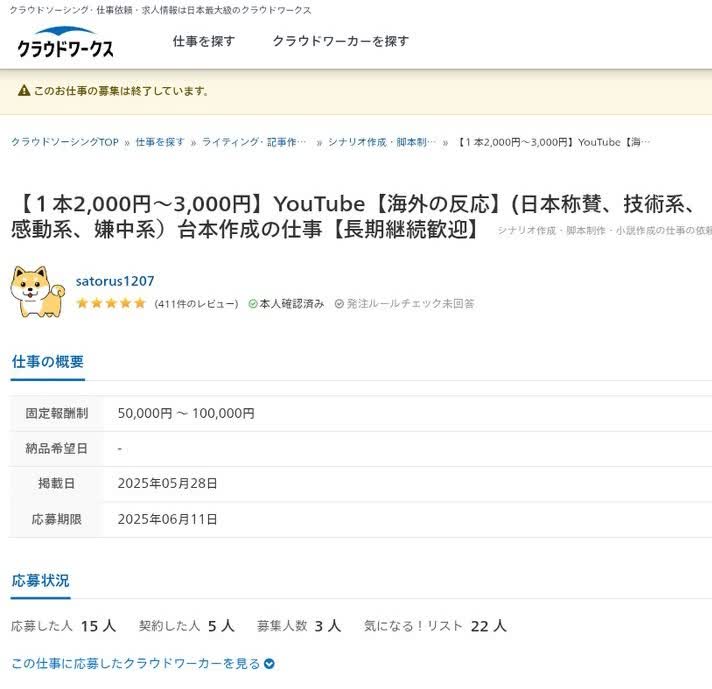Open ライティング・記事作成 breadcrumb category
This screenshot has height=689, width=712.
pos(254,142)
